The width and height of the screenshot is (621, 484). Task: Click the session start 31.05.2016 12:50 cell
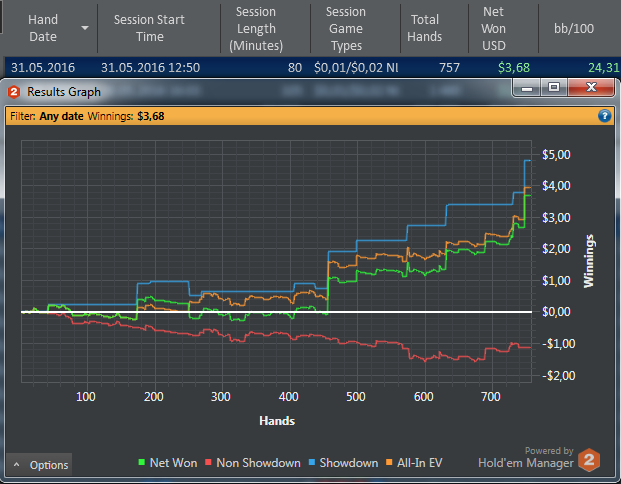click(x=150, y=68)
